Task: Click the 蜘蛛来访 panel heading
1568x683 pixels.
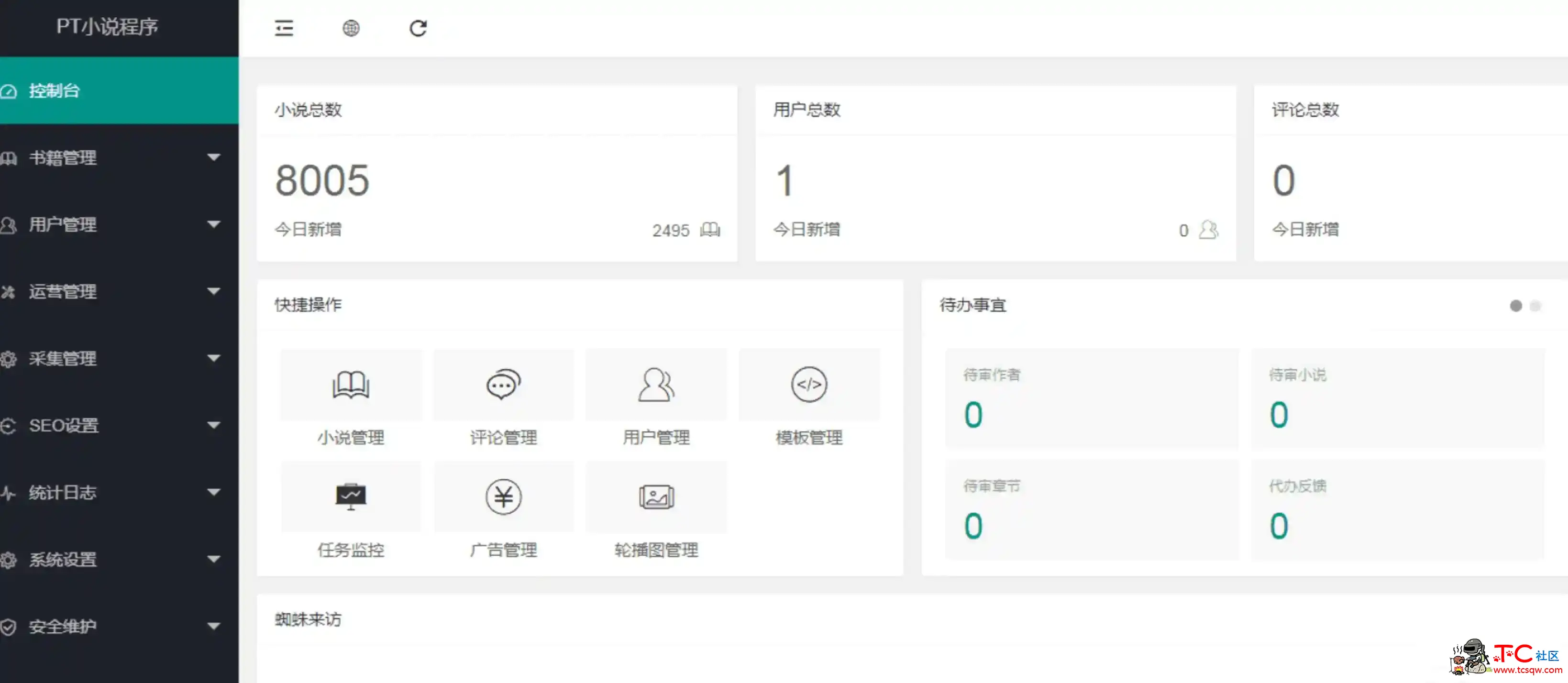Action: 308,620
